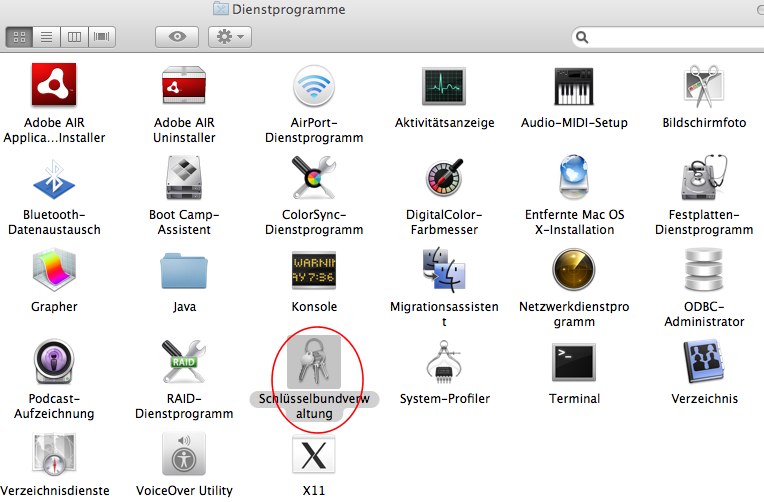Open the Konsole warning icon

(x=314, y=270)
